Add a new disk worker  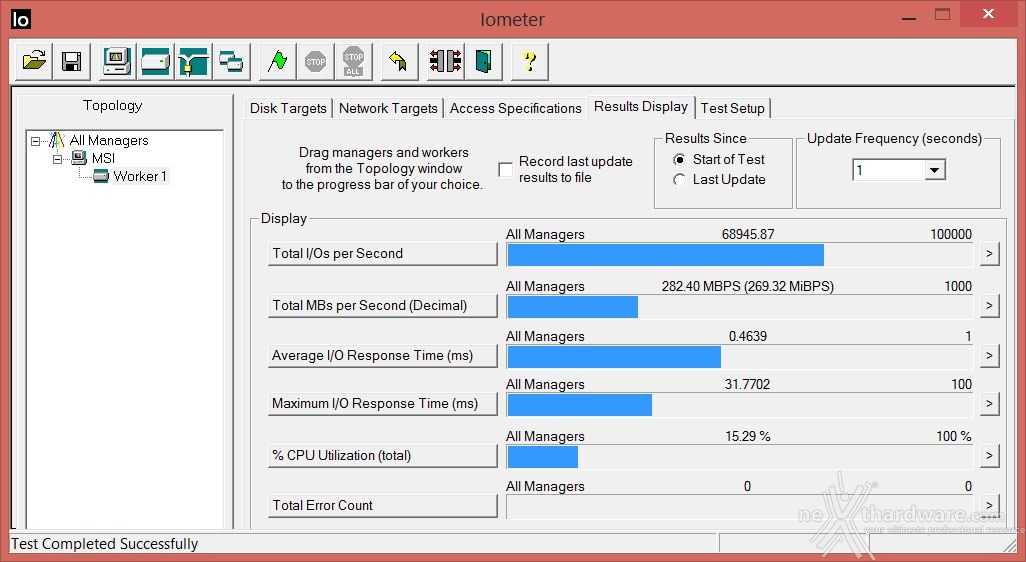click(155, 62)
